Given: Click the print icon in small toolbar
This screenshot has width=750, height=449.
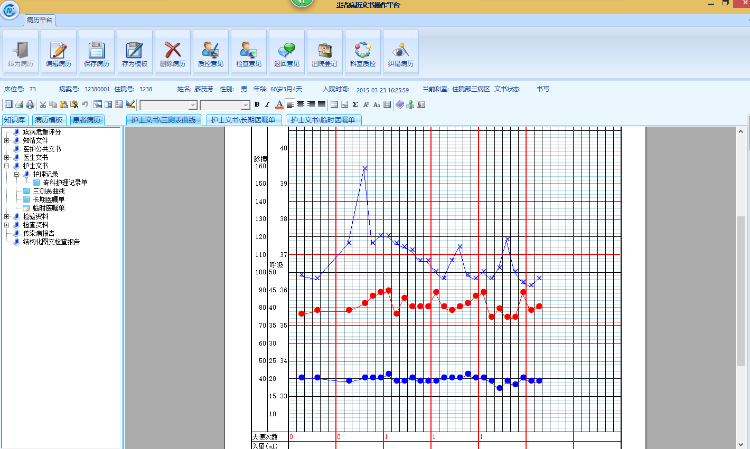Looking at the screenshot, I should click(30, 104).
